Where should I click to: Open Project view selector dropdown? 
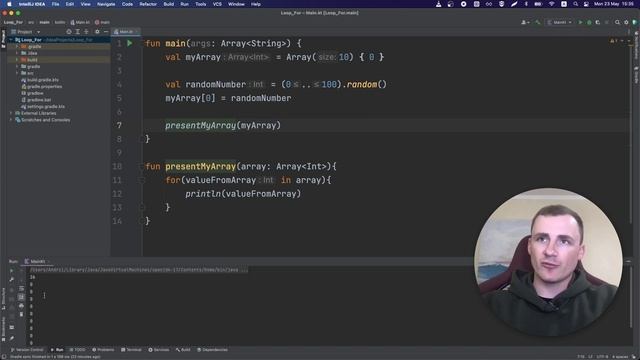pyautogui.click(x=26, y=31)
